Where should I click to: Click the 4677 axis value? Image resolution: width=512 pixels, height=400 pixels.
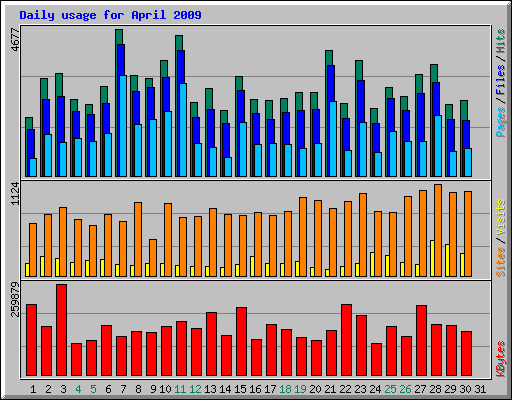15,40
